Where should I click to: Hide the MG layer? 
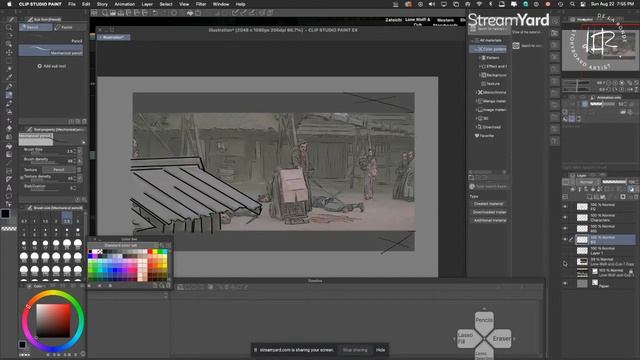565,229
